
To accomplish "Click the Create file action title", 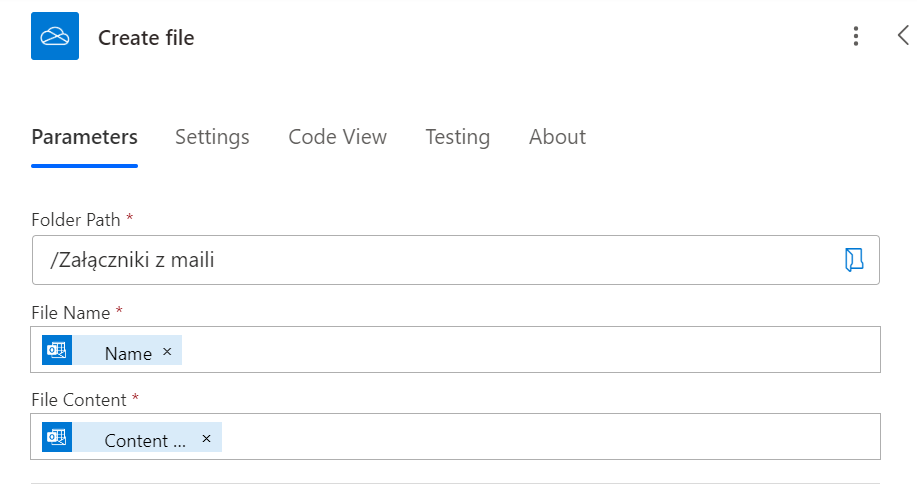I will click(x=146, y=38).
